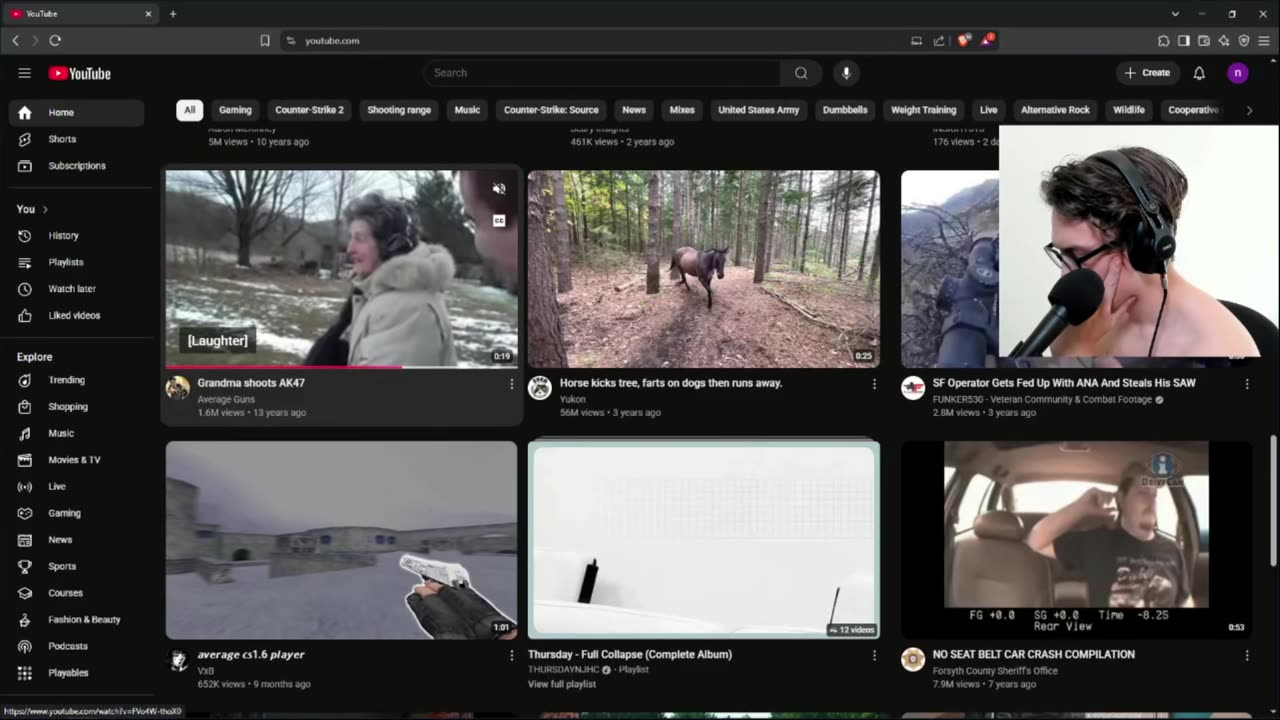1280x720 pixels.
Task: Open Live in Explore section
Action: [76, 487]
